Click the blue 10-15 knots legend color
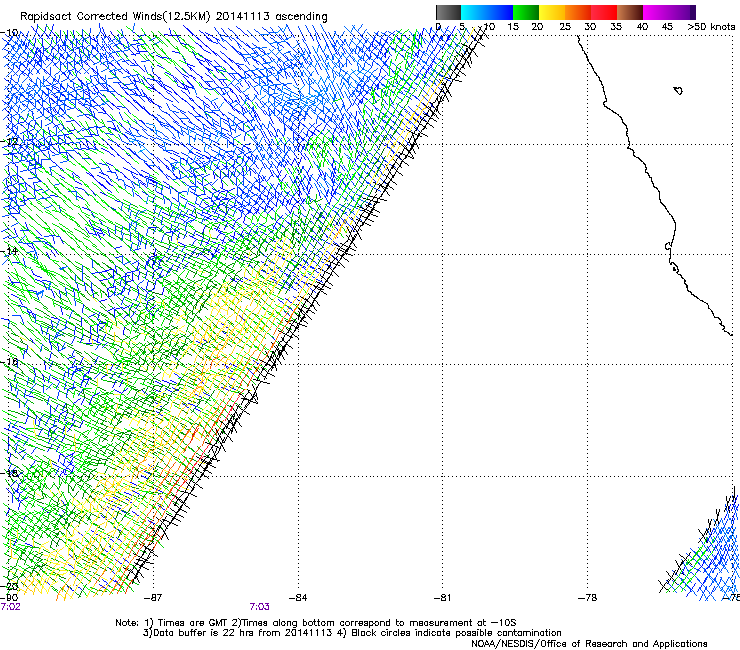The width and height of the screenshot is (740, 650). [x=500, y=12]
